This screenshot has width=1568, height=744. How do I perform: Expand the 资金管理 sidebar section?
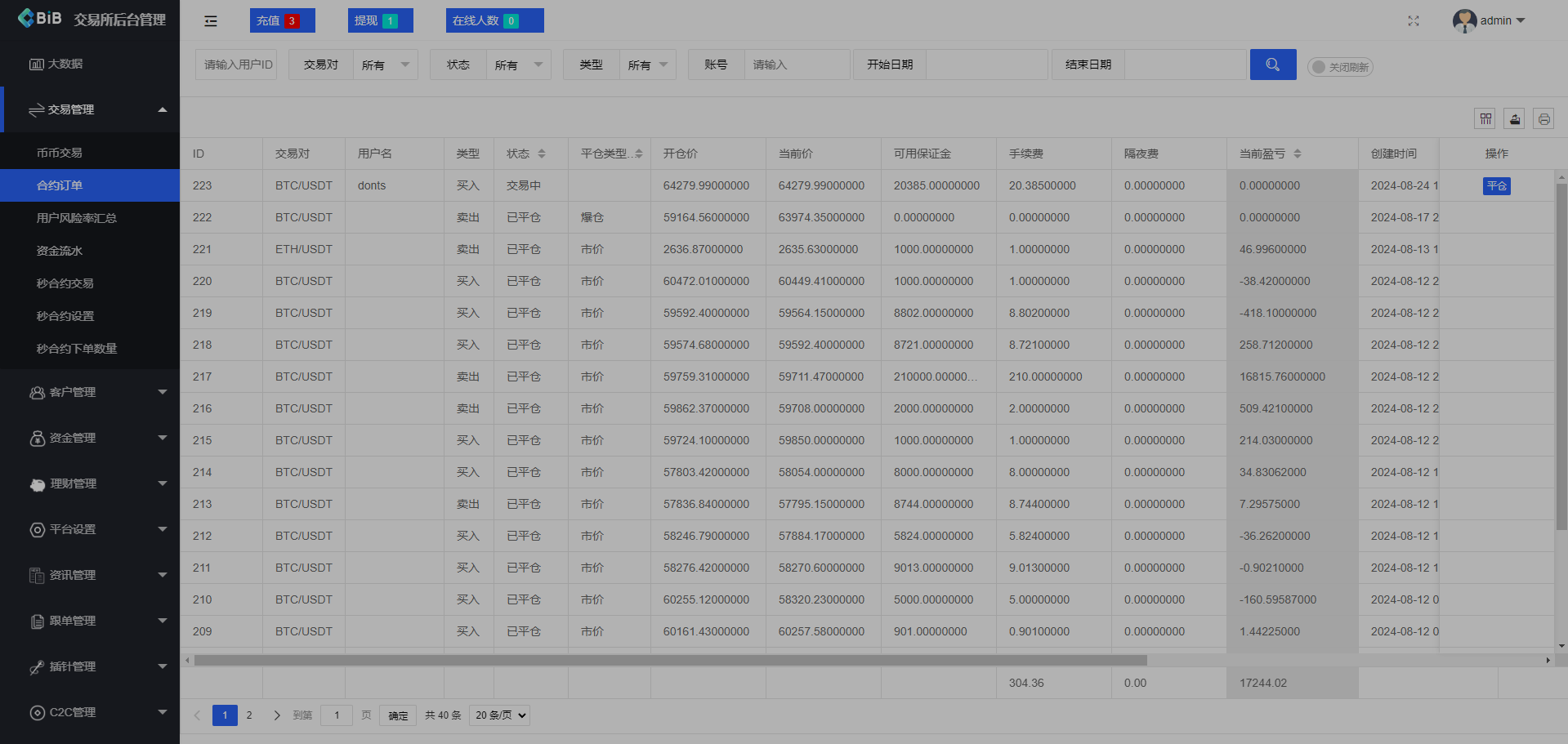coord(90,438)
